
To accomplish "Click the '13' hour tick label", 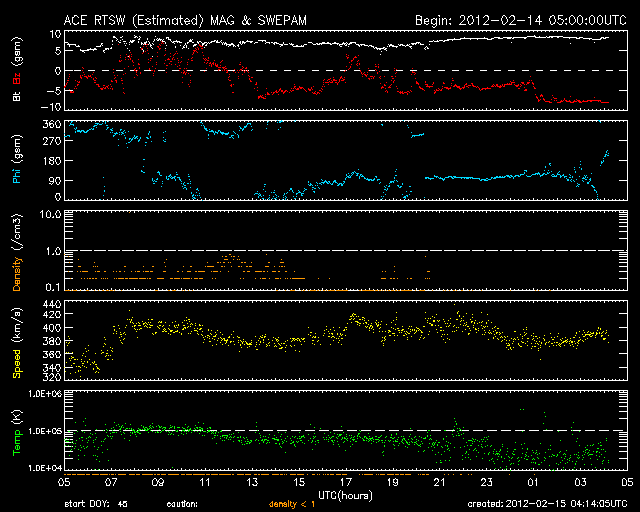I will (252, 483).
